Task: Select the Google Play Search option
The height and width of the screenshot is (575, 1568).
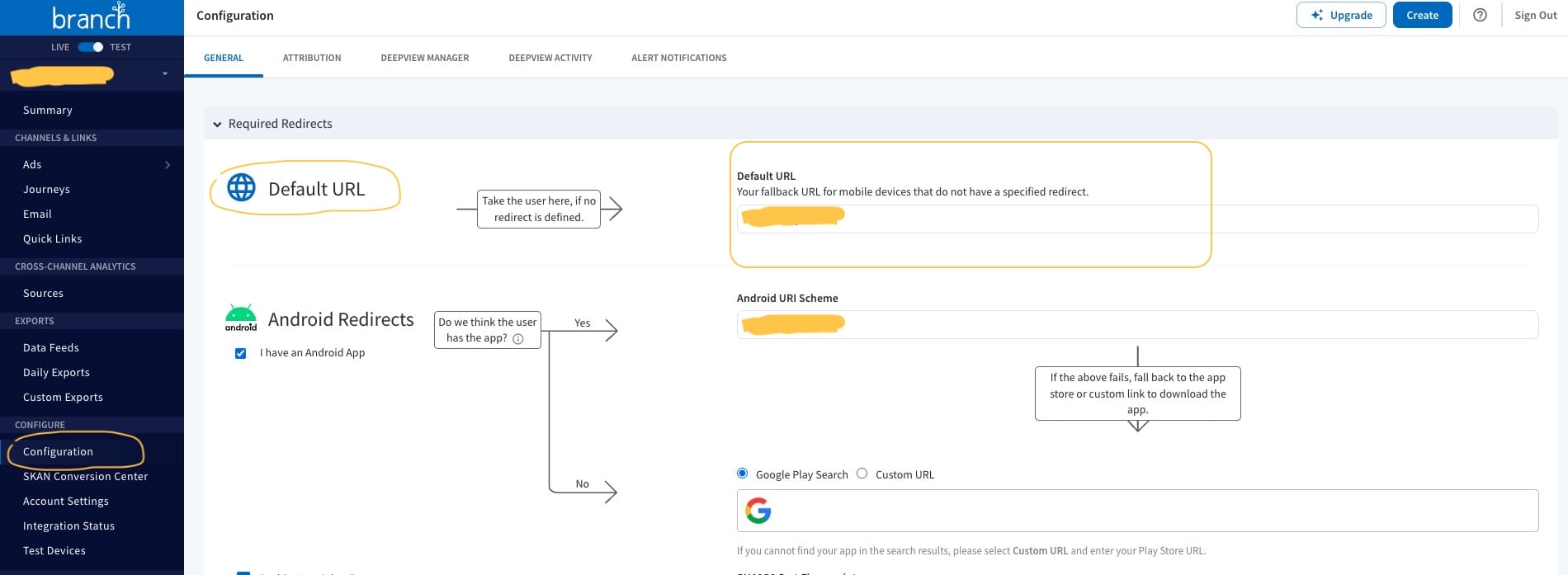Action: pos(743,474)
